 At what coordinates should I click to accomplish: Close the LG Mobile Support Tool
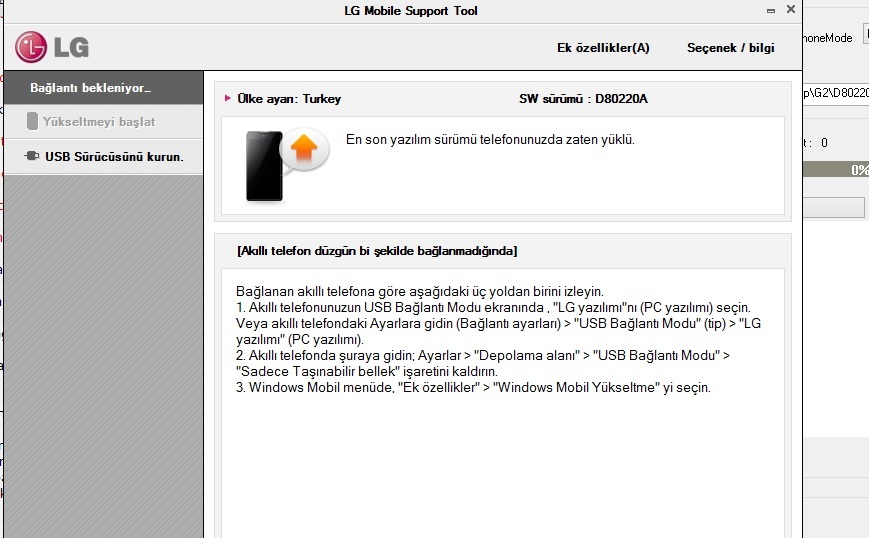click(x=791, y=9)
